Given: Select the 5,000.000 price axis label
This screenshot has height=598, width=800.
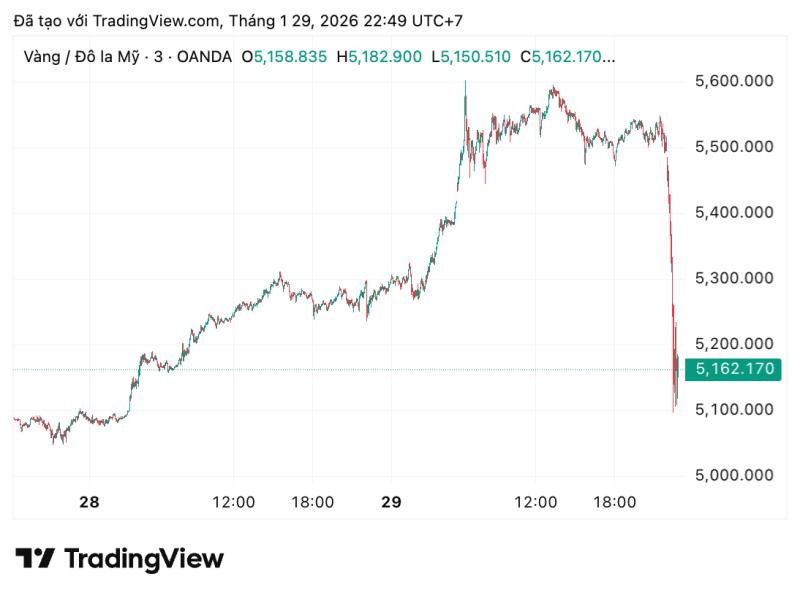Looking at the screenshot, I should (x=734, y=476).
